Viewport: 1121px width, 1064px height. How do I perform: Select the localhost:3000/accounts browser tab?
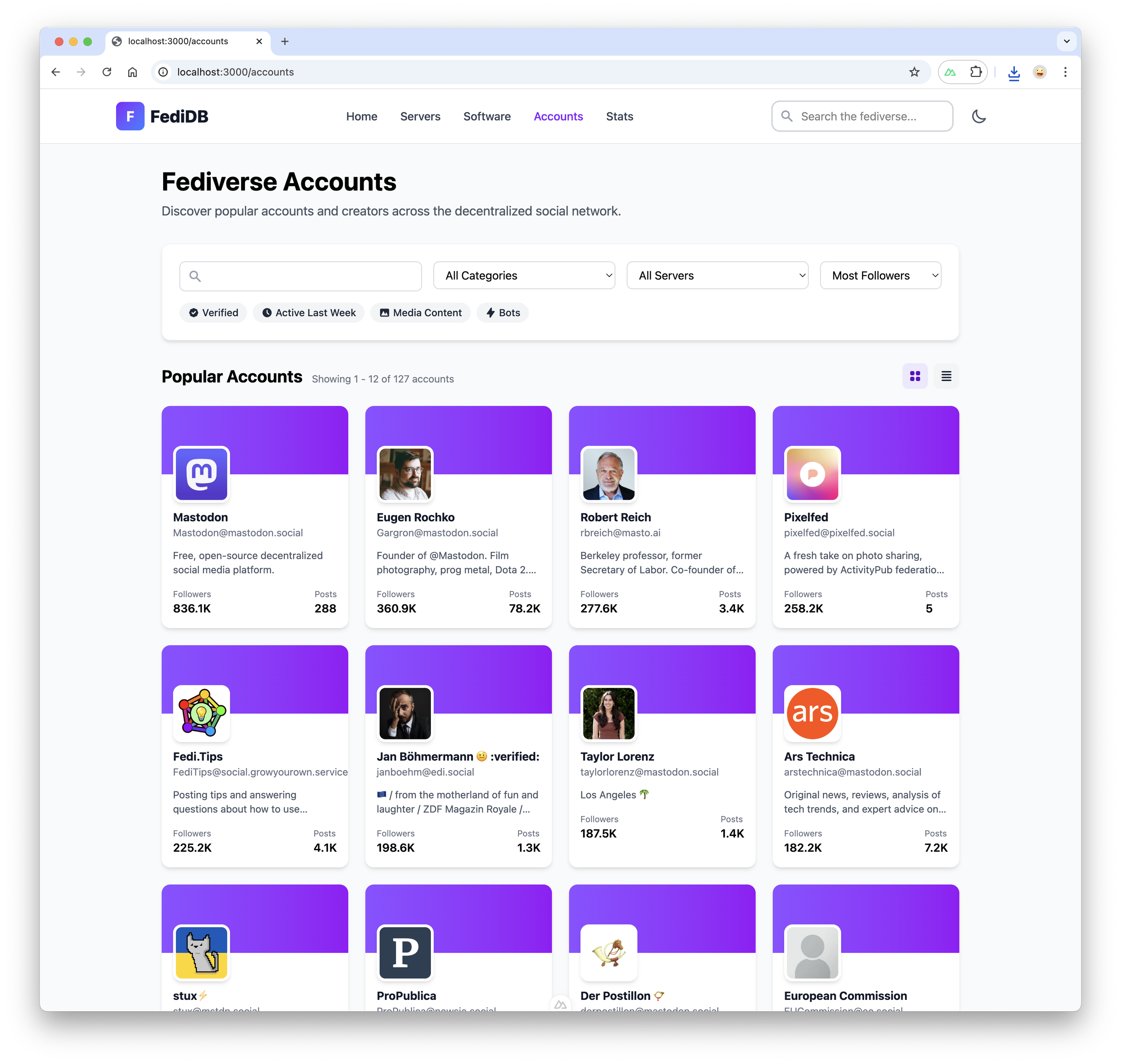(187, 41)
